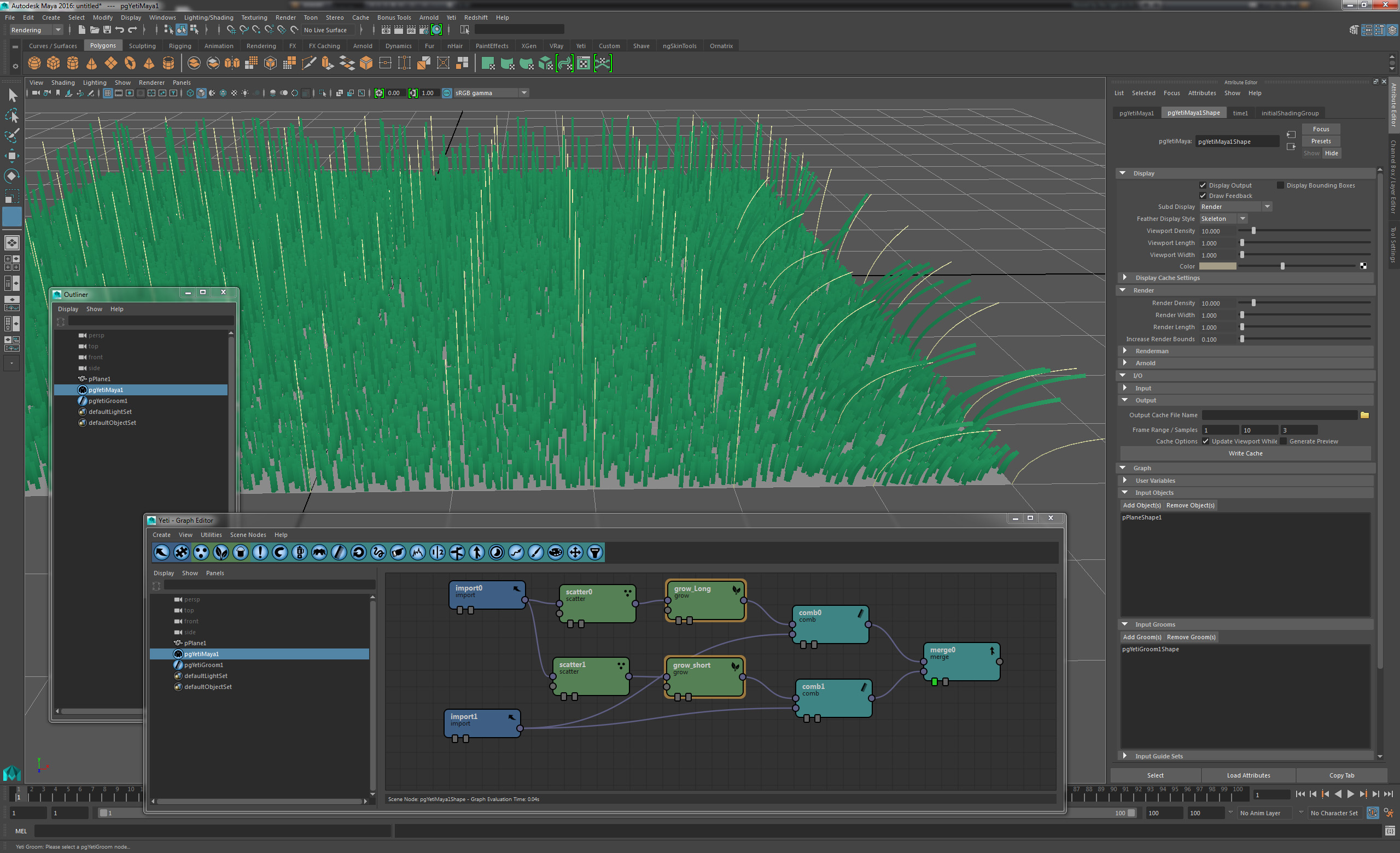Click Add Groom(s) button
This screenshot has height=853, width=1400.
click(x=1141, y=637)
